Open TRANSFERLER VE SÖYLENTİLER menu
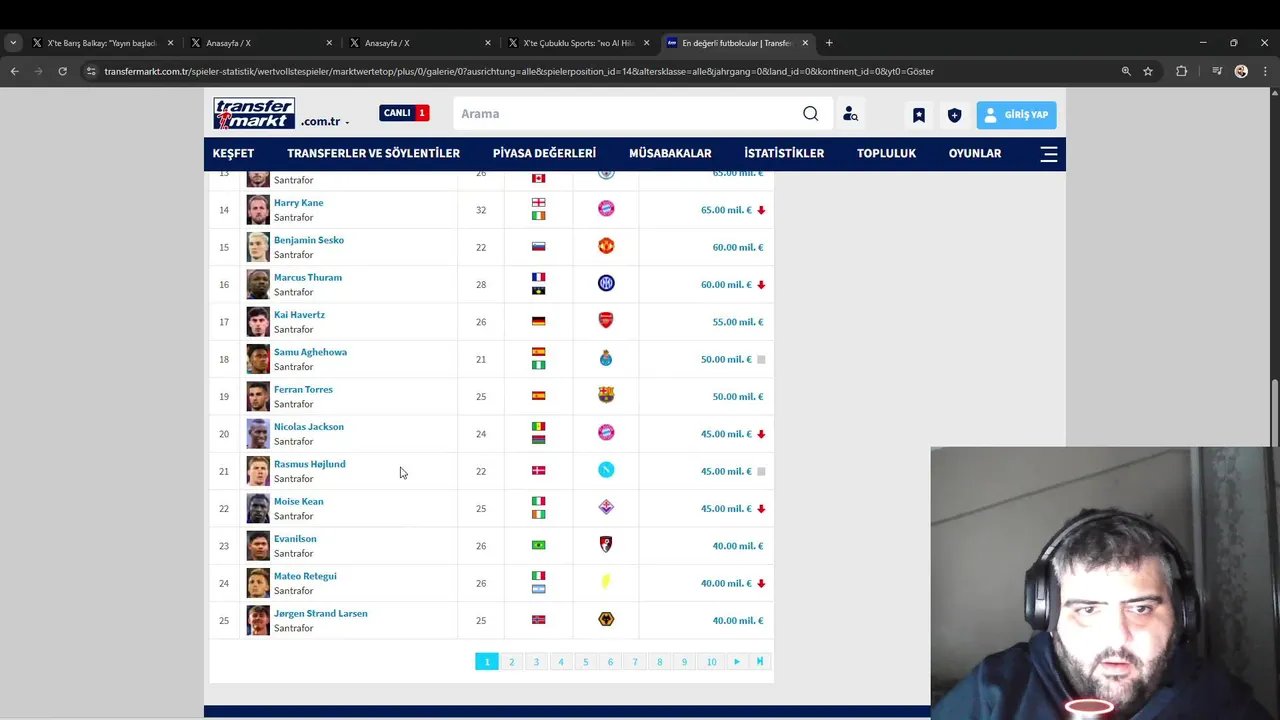Screen dimensions: 1280x720 coord(373,153)
